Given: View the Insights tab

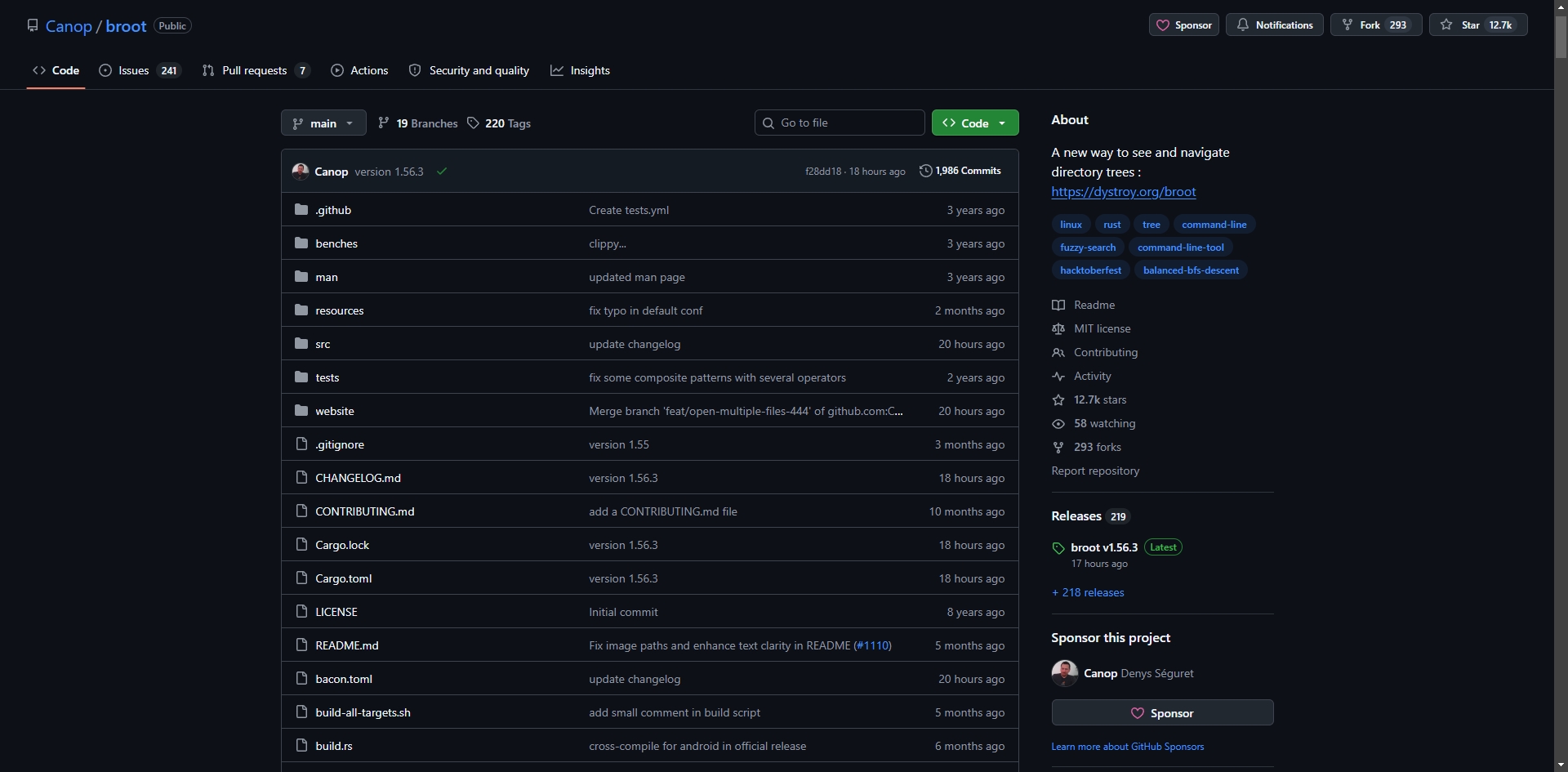Looking at the screenshot, I should point(580,70).
